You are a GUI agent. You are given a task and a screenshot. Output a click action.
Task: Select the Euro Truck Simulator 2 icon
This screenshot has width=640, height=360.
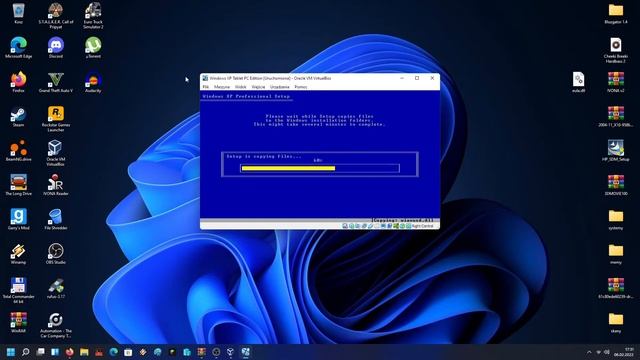93,16
